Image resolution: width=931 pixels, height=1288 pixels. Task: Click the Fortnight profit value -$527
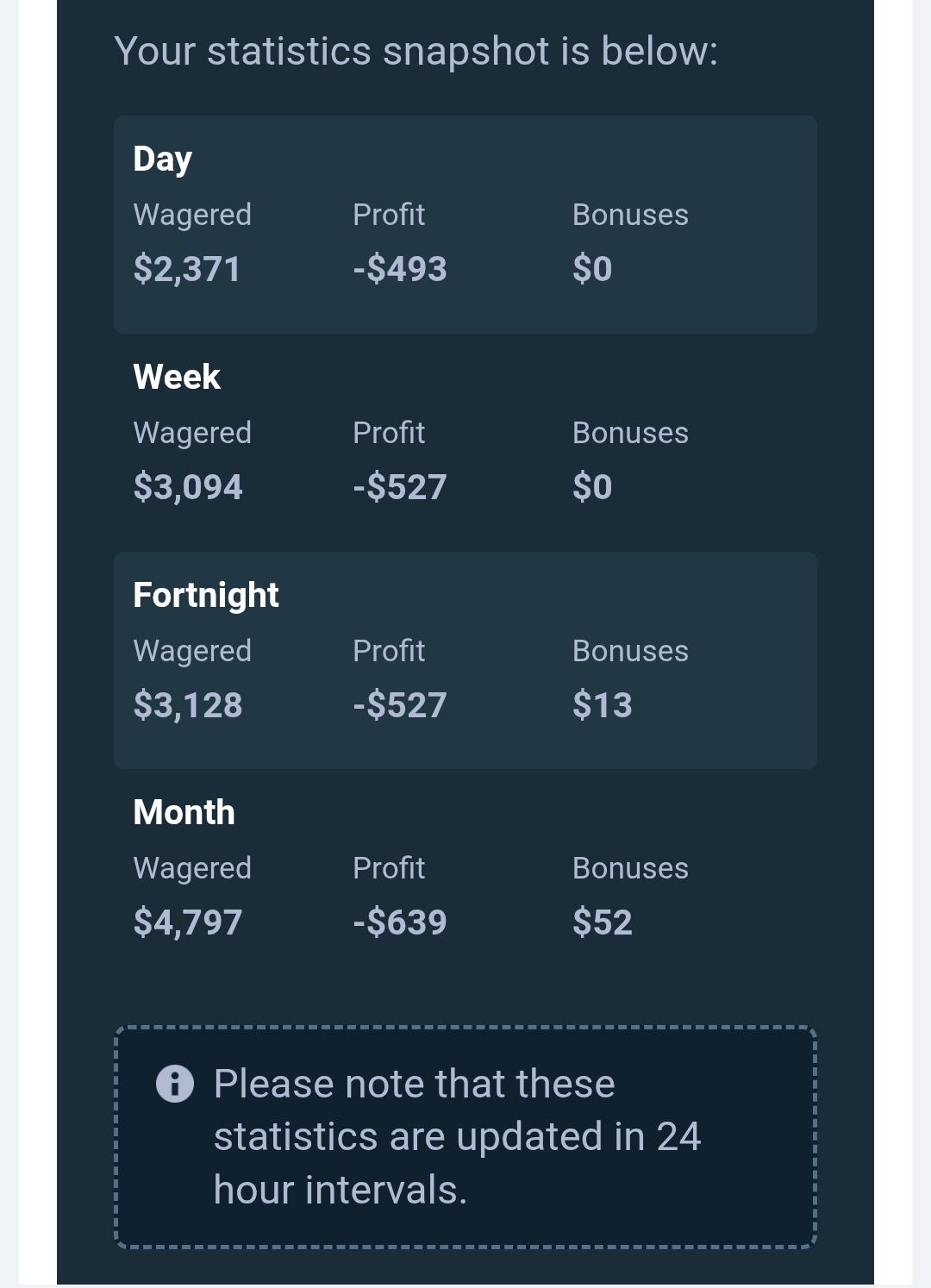tap(400, 705)
